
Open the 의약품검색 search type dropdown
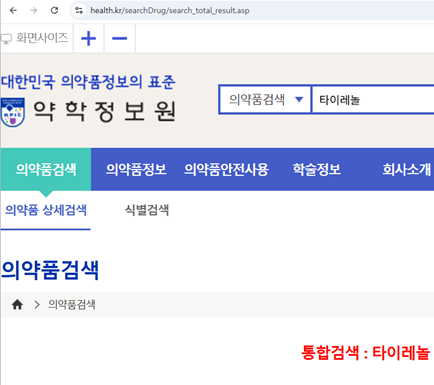(265, 99)
